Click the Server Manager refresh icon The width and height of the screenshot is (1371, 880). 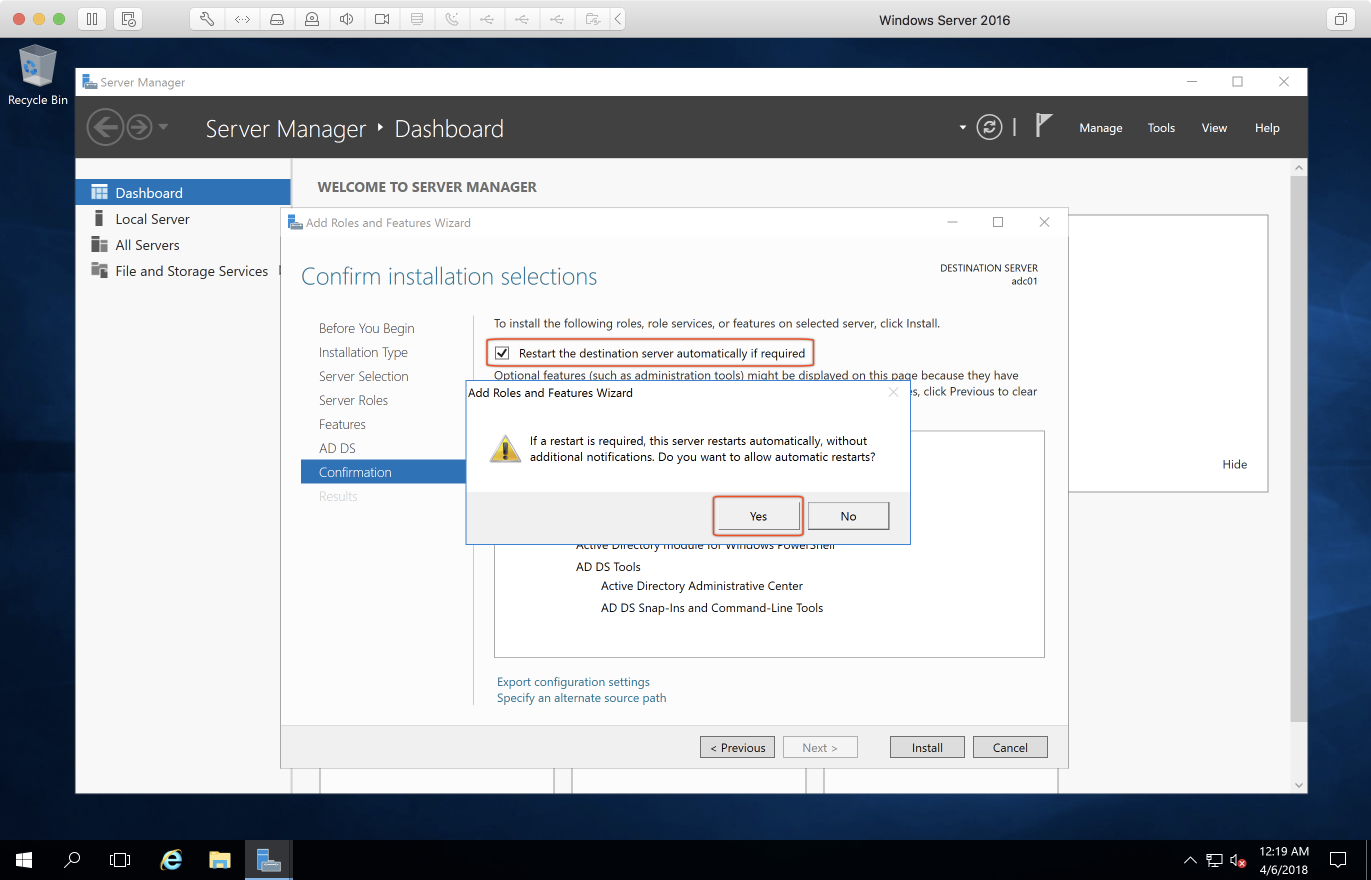tap(989, 127)
